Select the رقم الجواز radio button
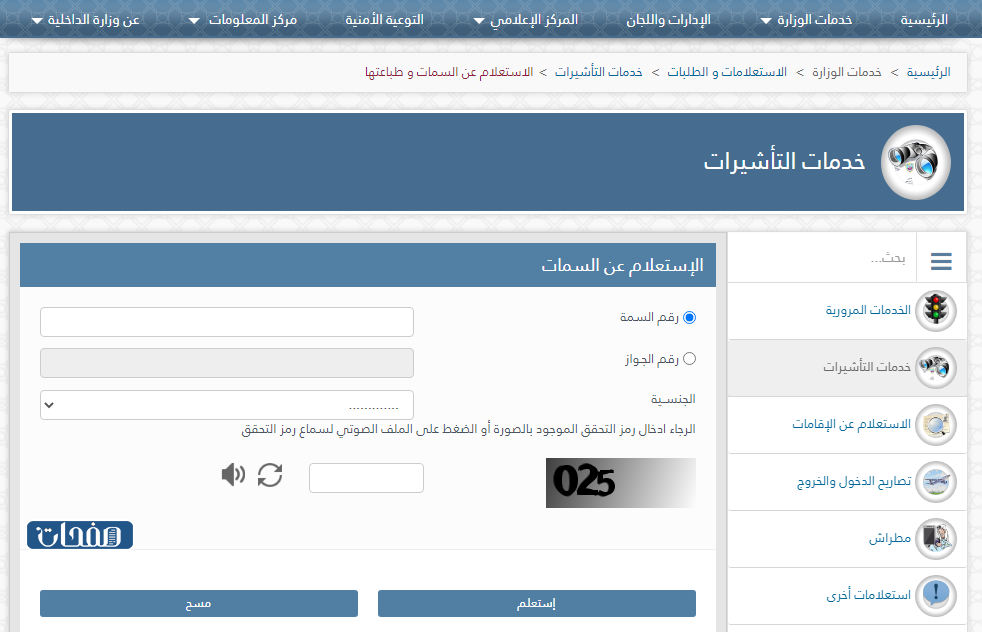The width and height of the screenshot is (982, 632). pos(689,359)
